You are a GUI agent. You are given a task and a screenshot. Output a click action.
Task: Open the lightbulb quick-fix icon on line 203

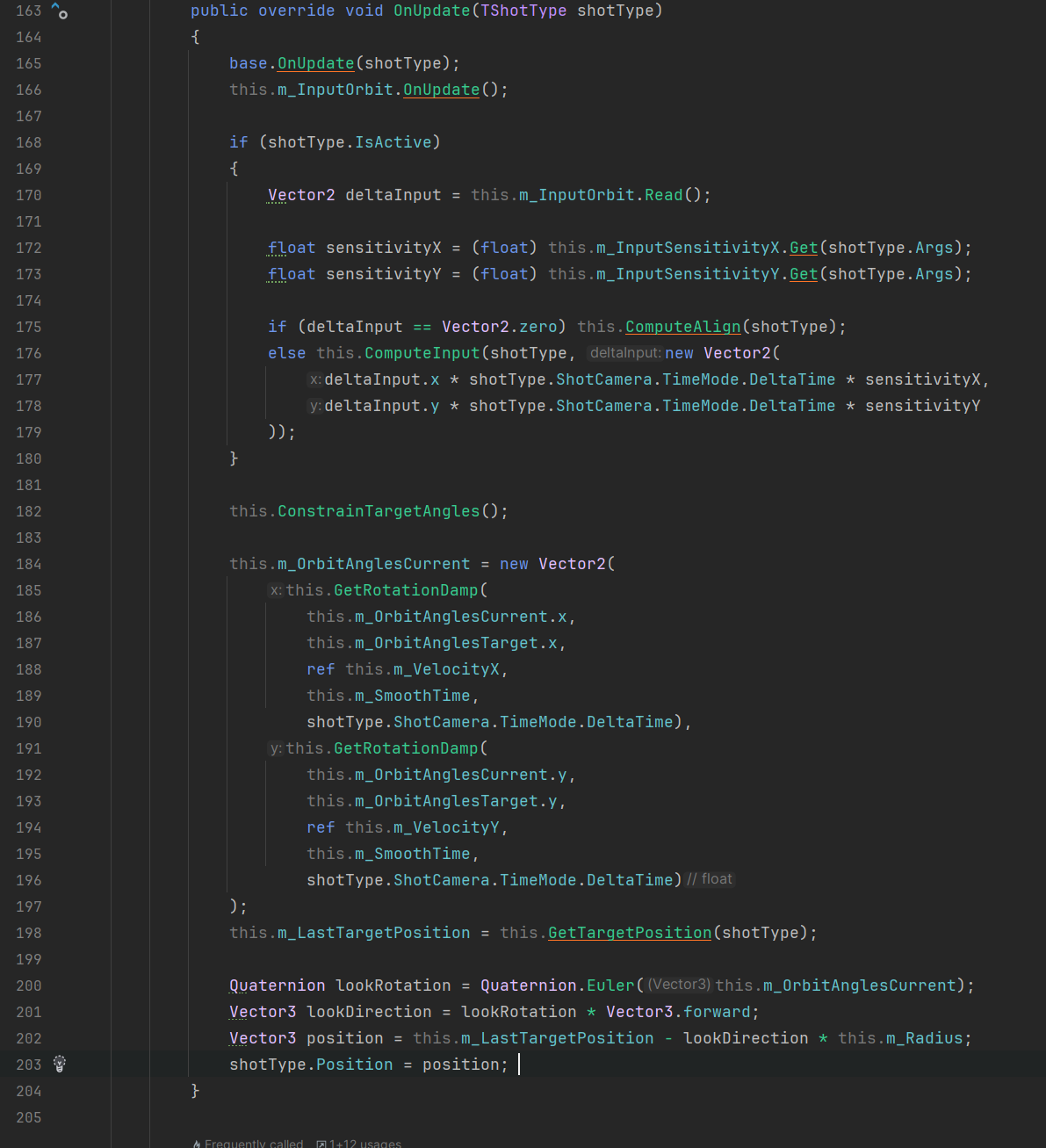[60, 1064]
